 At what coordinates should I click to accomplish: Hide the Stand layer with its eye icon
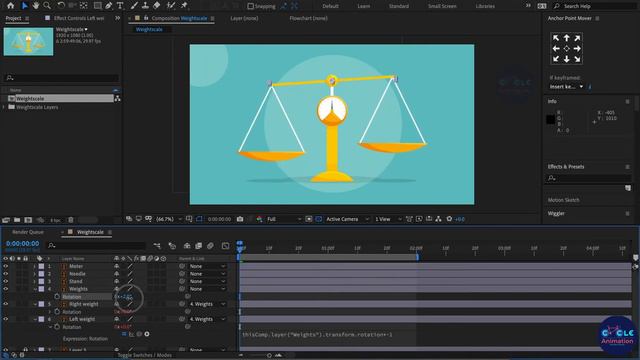tap(6, 281)
